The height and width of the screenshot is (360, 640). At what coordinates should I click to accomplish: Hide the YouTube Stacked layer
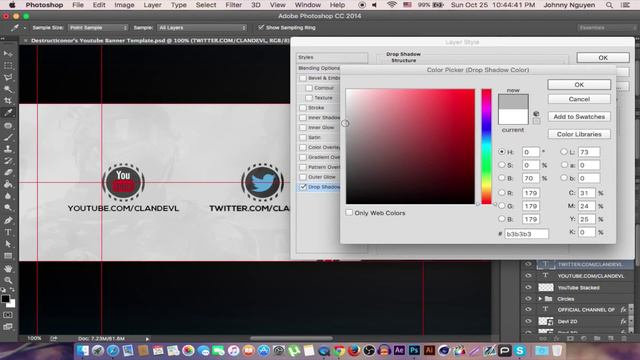[528, 287]
